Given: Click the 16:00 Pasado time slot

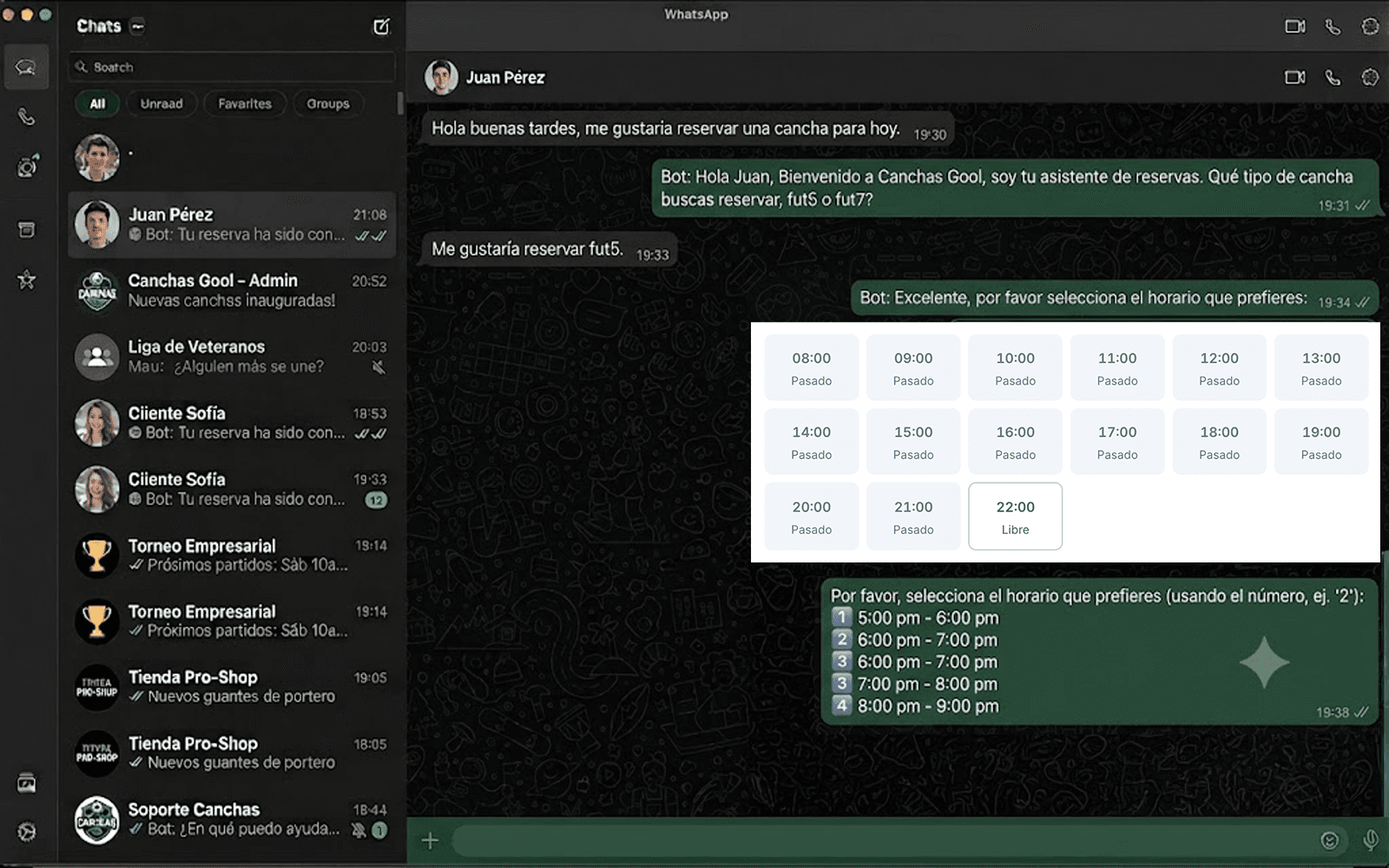Looking at the screenshot, I should [1015, 442].
